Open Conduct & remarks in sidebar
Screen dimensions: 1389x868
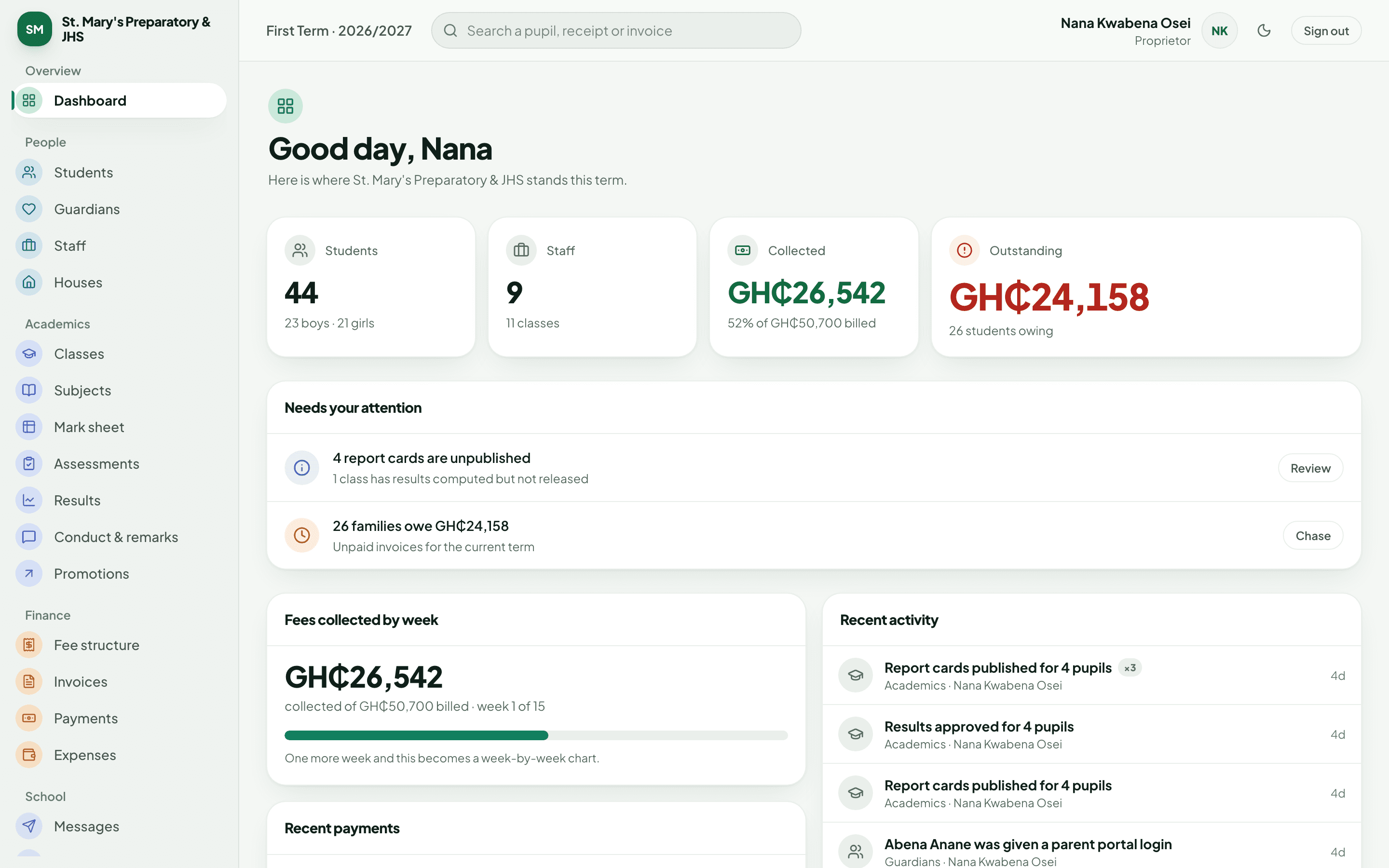pyautogui.click(x=120, y=537)
